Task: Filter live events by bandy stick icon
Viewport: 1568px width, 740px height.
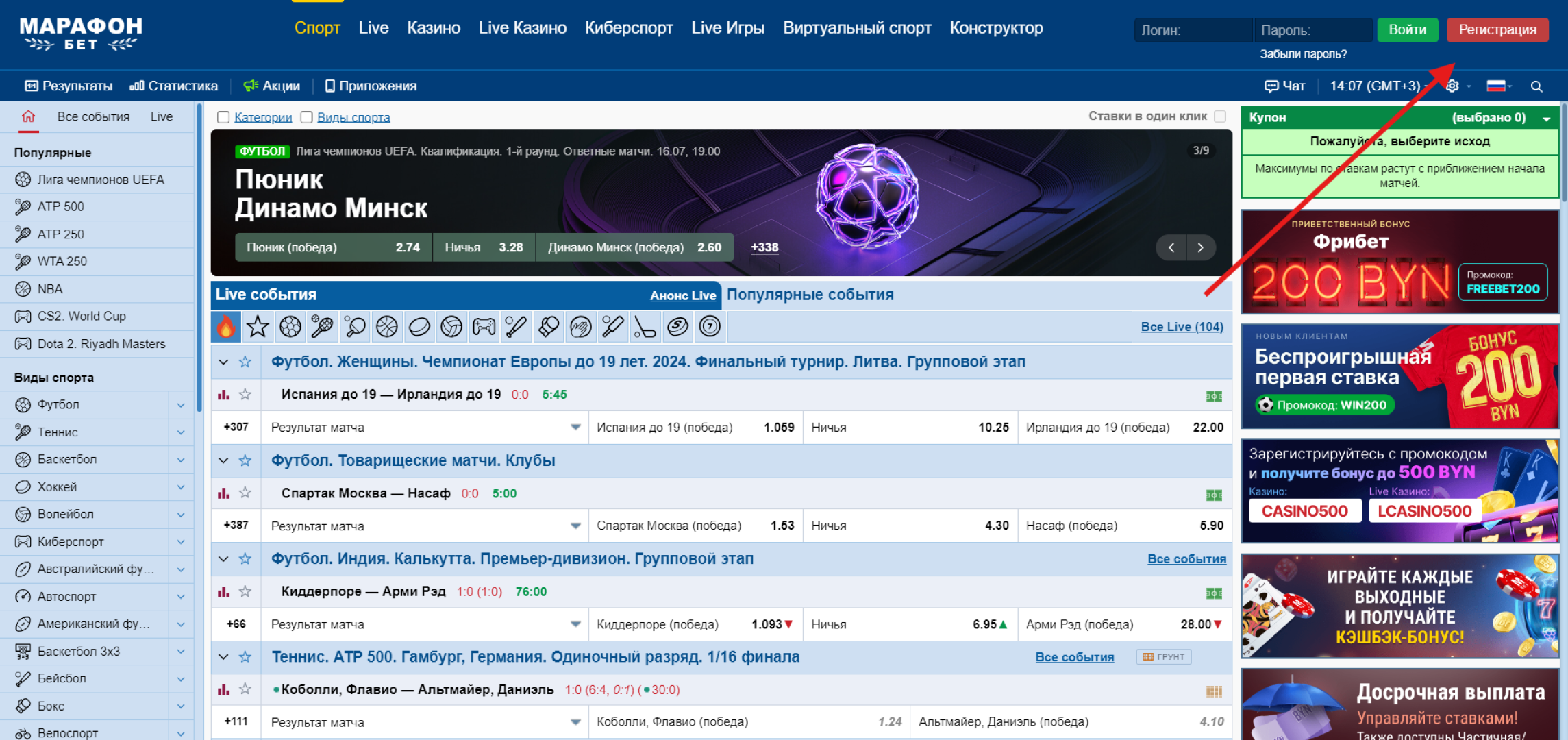Action: (x=645, y=327)
